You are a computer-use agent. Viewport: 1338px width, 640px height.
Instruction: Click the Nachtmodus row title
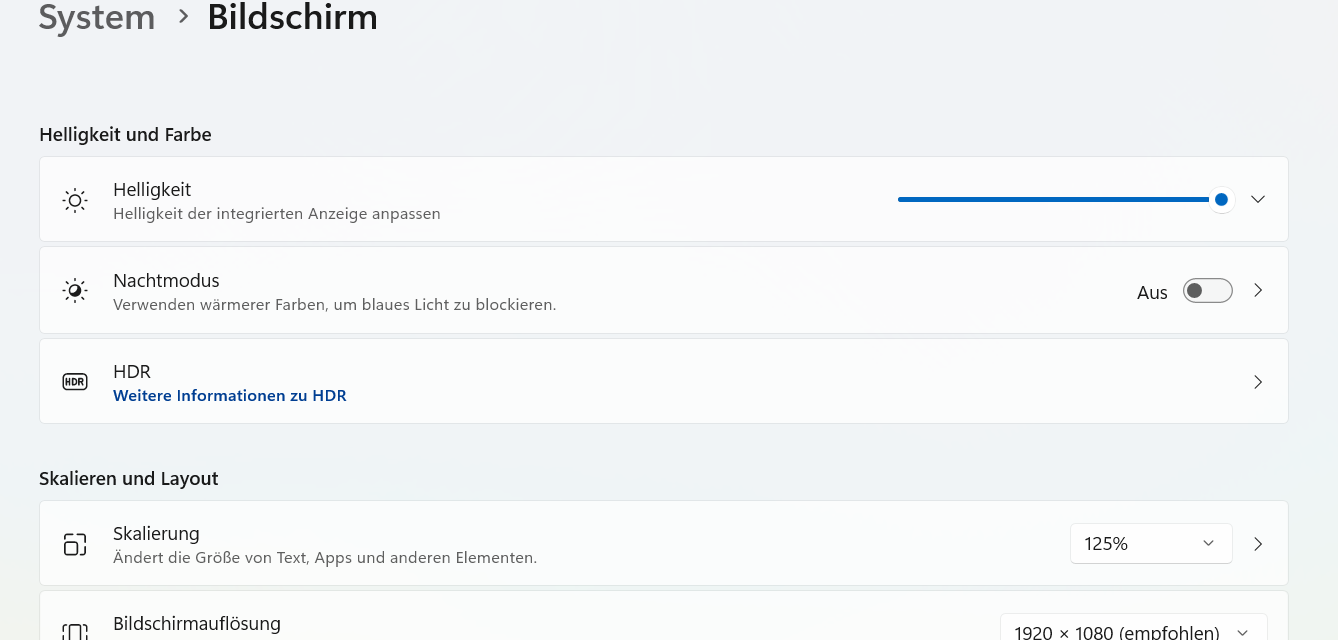click(x=166, y=281)
